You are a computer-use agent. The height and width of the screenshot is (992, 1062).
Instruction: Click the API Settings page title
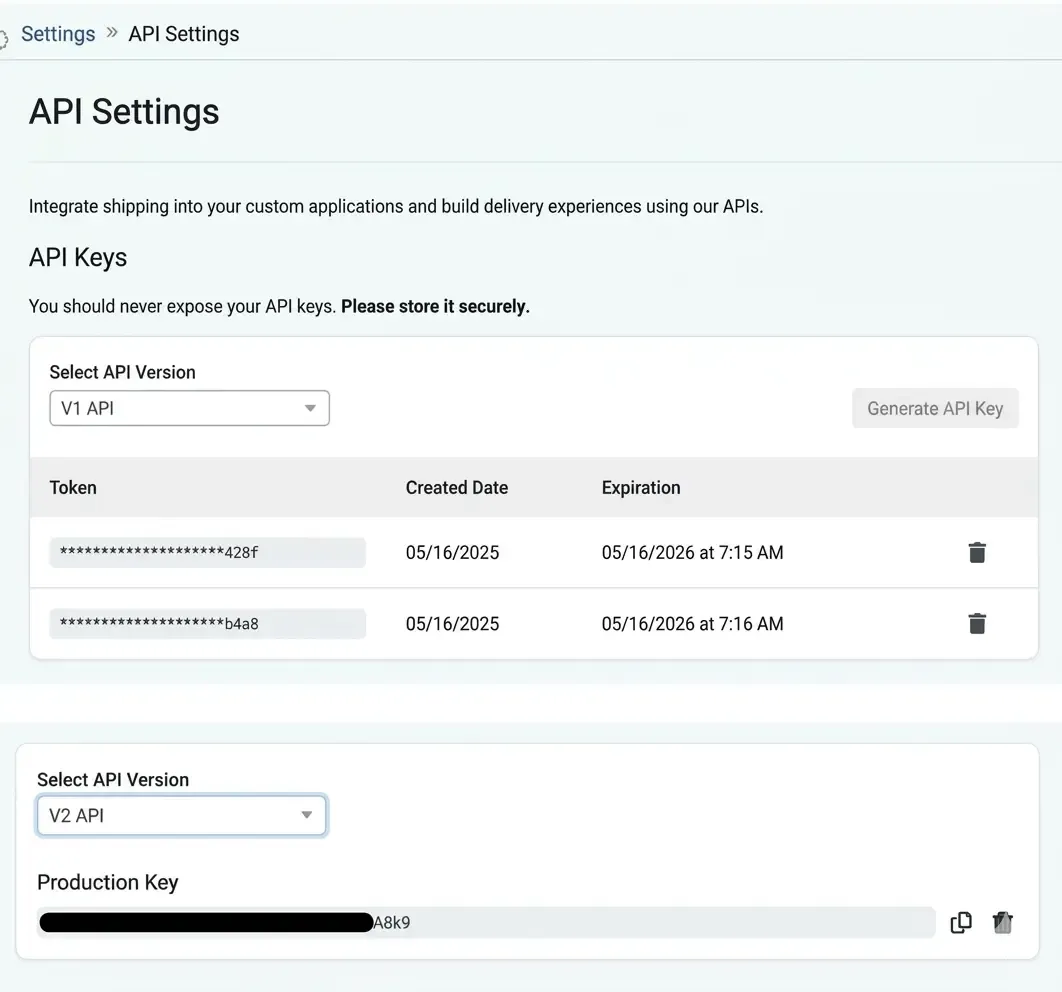pos(124,112)
